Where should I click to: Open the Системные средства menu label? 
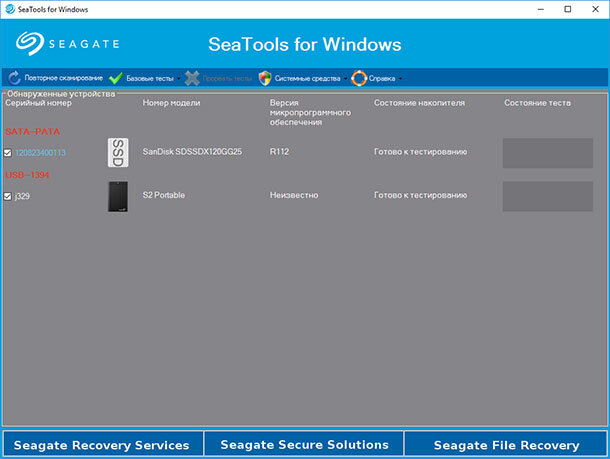307,79
